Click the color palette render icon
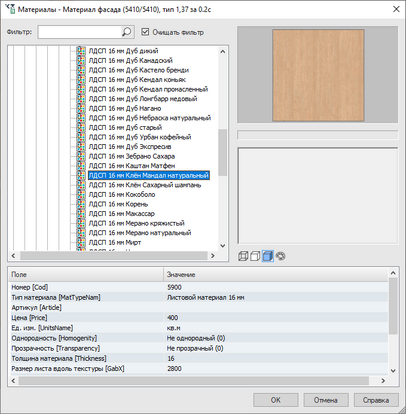 click(x=281, y=256)
